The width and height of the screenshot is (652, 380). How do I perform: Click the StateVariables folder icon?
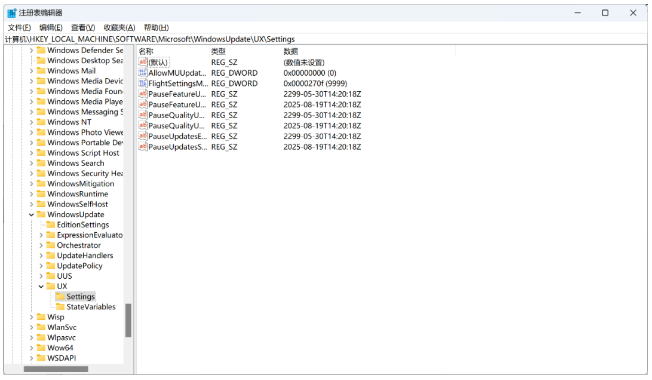click(60, 306)
